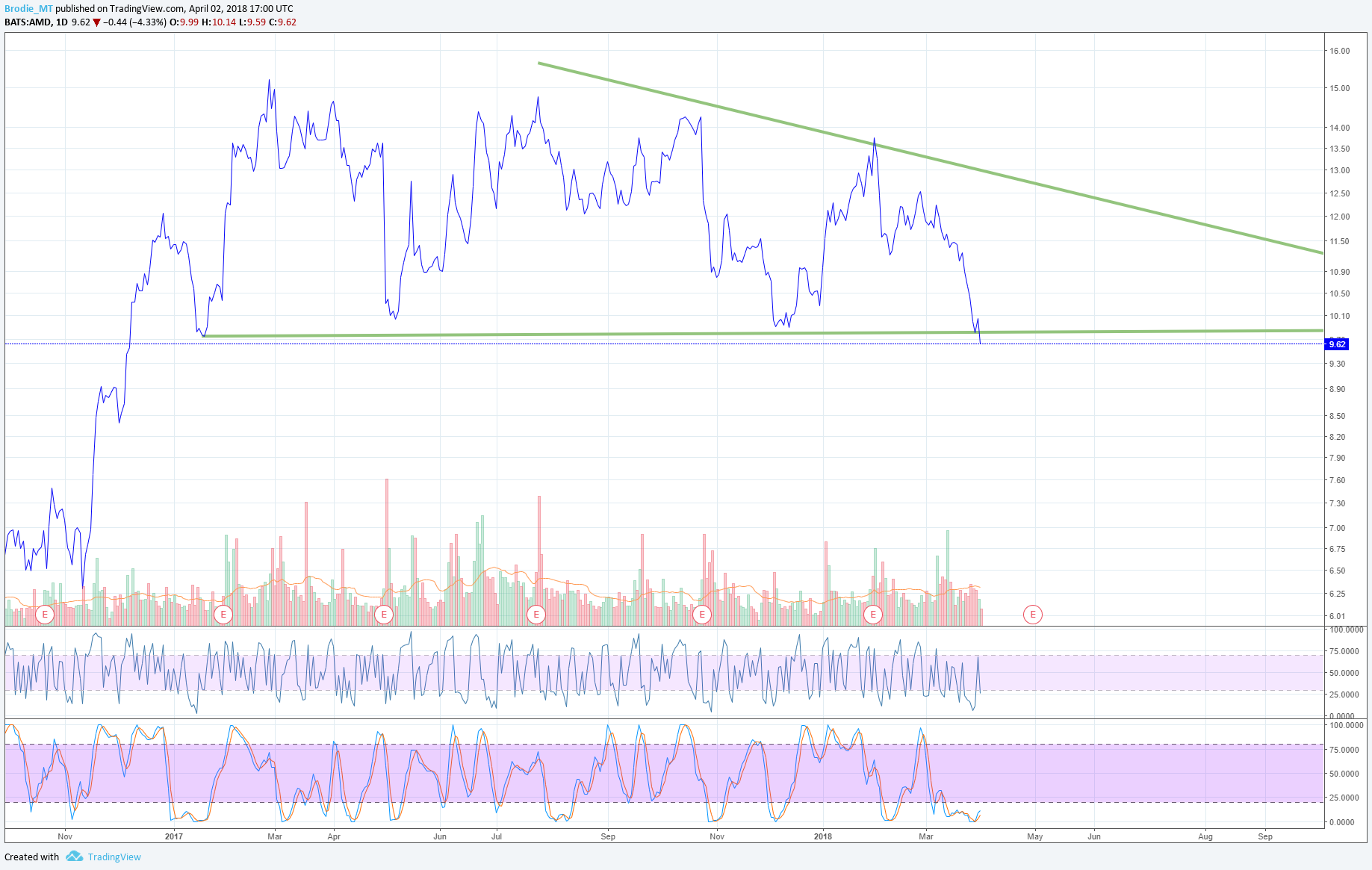Image resolution: width=1372 pixels, height=870 pixels.
Task: Click the −0.44 (−4.33%) change text
Action: [x=134, y=22]
